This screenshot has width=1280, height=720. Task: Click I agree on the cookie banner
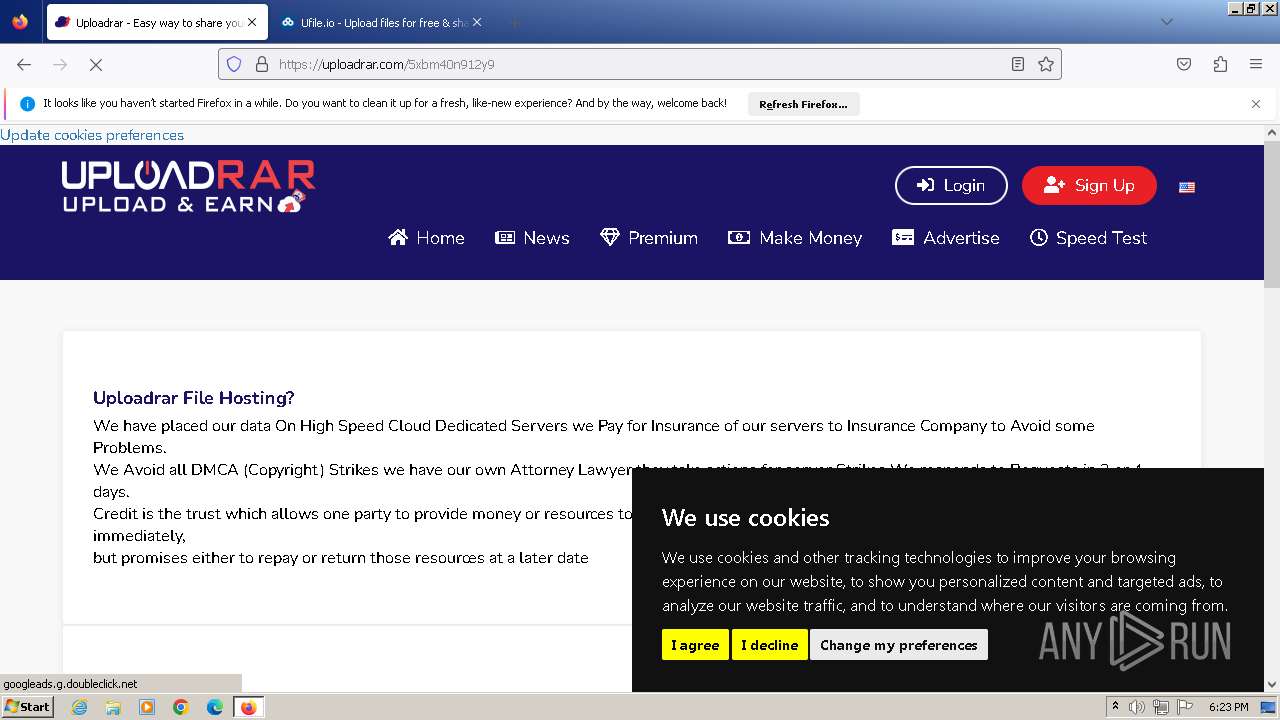695,645
